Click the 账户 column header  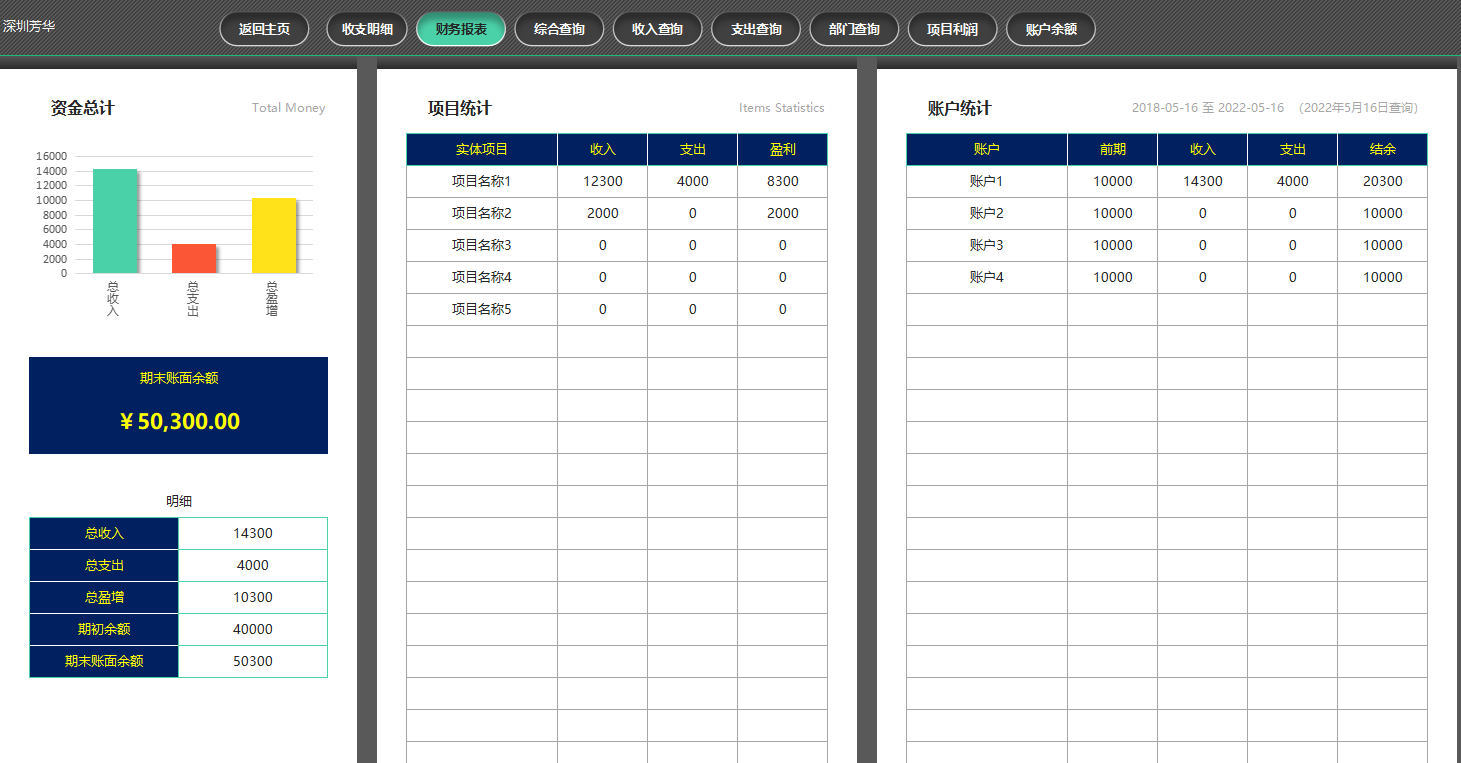[987, 149]
